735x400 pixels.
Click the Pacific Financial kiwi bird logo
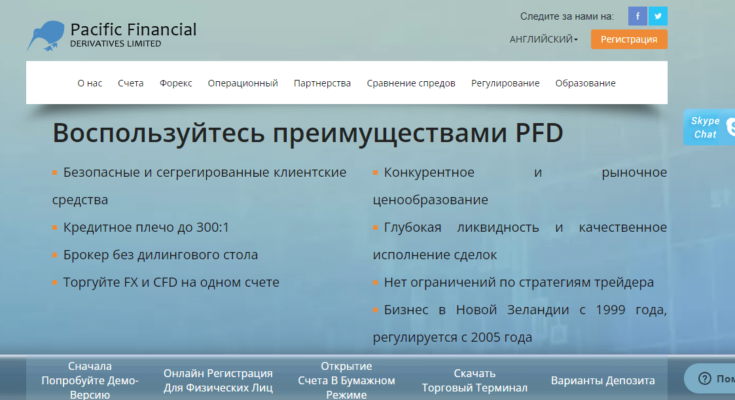(45, 36)
